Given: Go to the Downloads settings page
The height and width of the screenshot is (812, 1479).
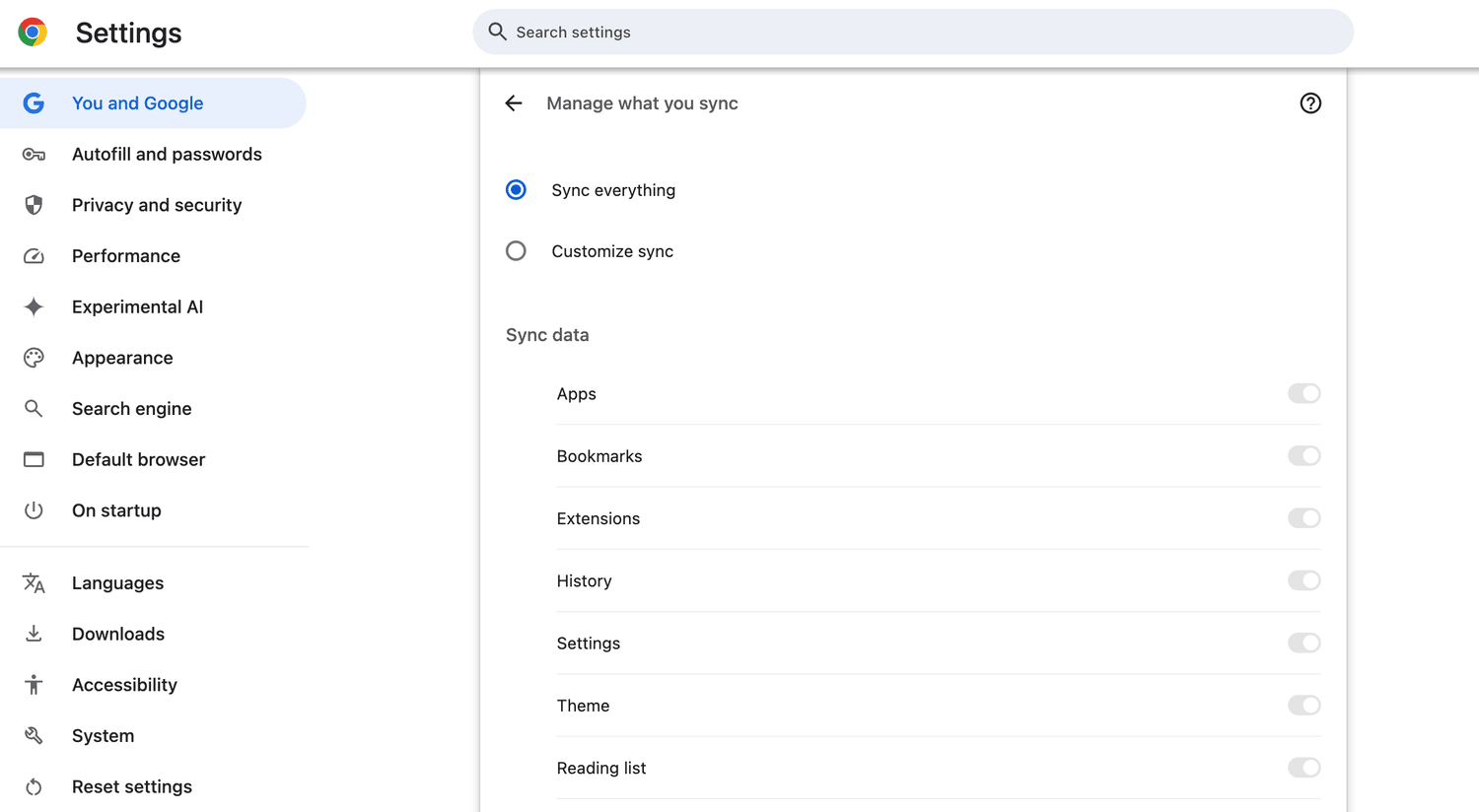Looking at the screenshot, I should pos(117,634).
